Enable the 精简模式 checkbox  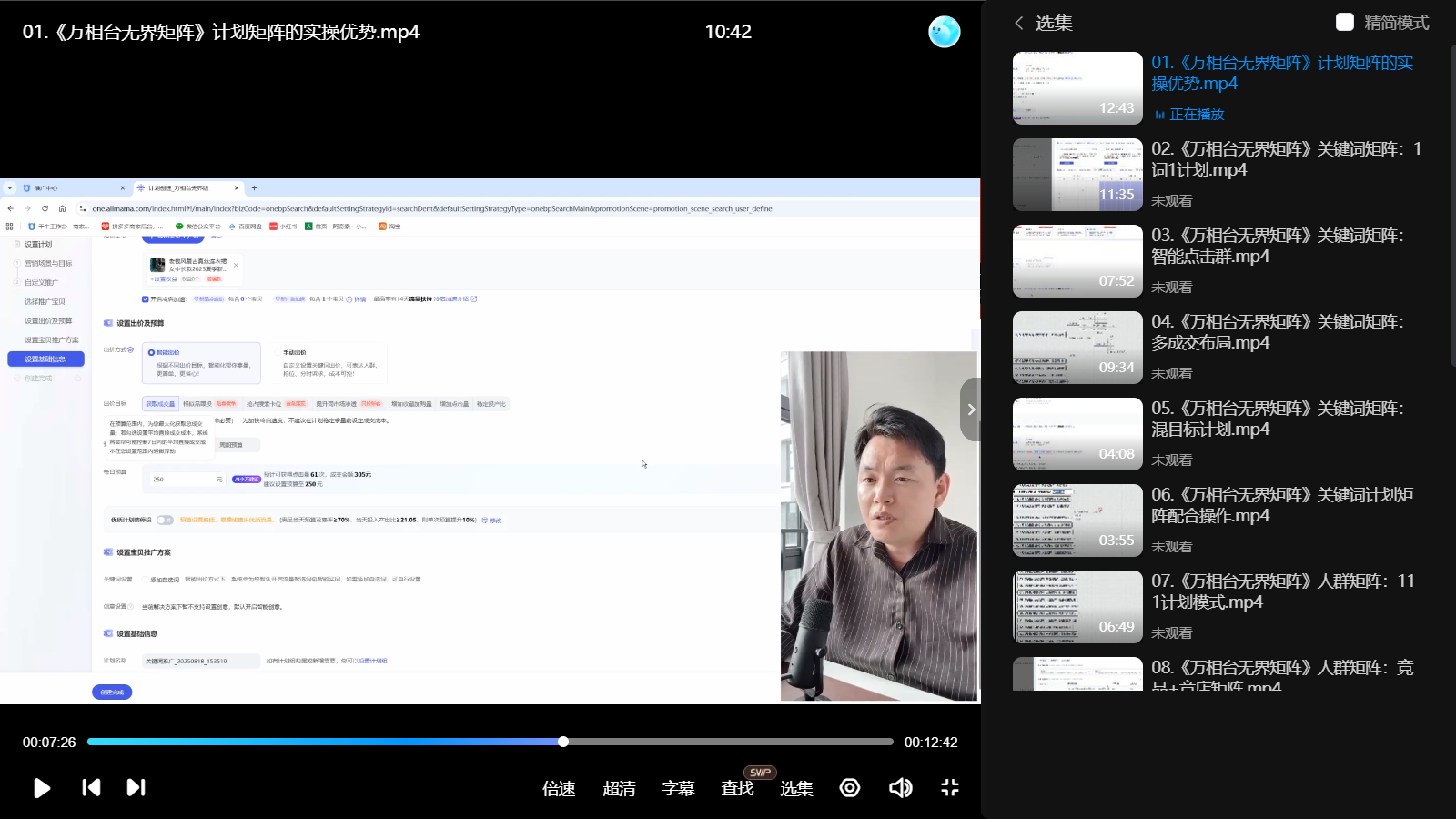point(1345,22)
